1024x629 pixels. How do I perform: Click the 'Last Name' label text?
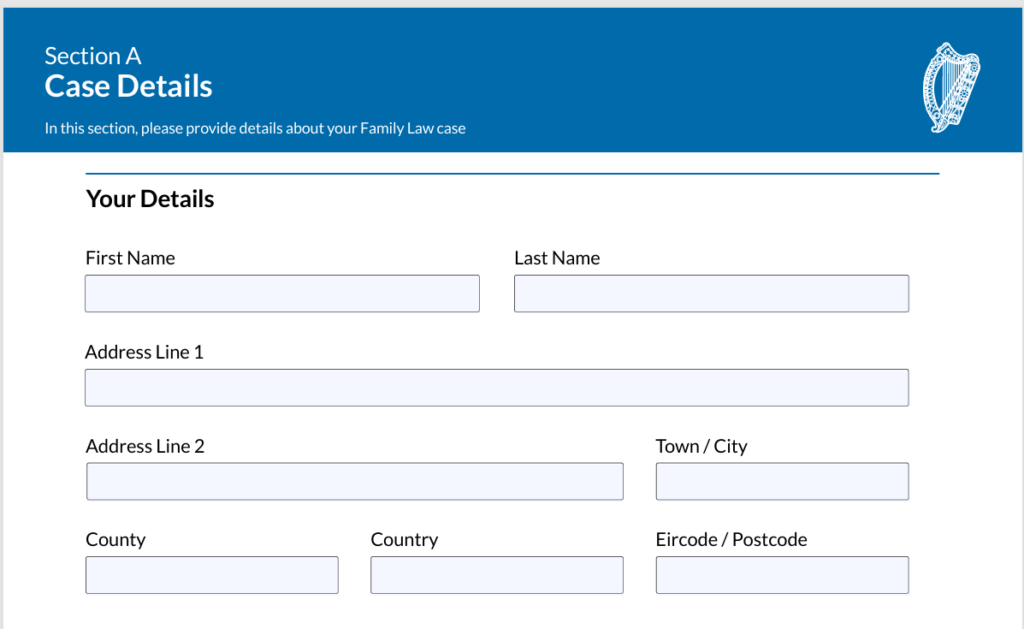coord(557,258)
